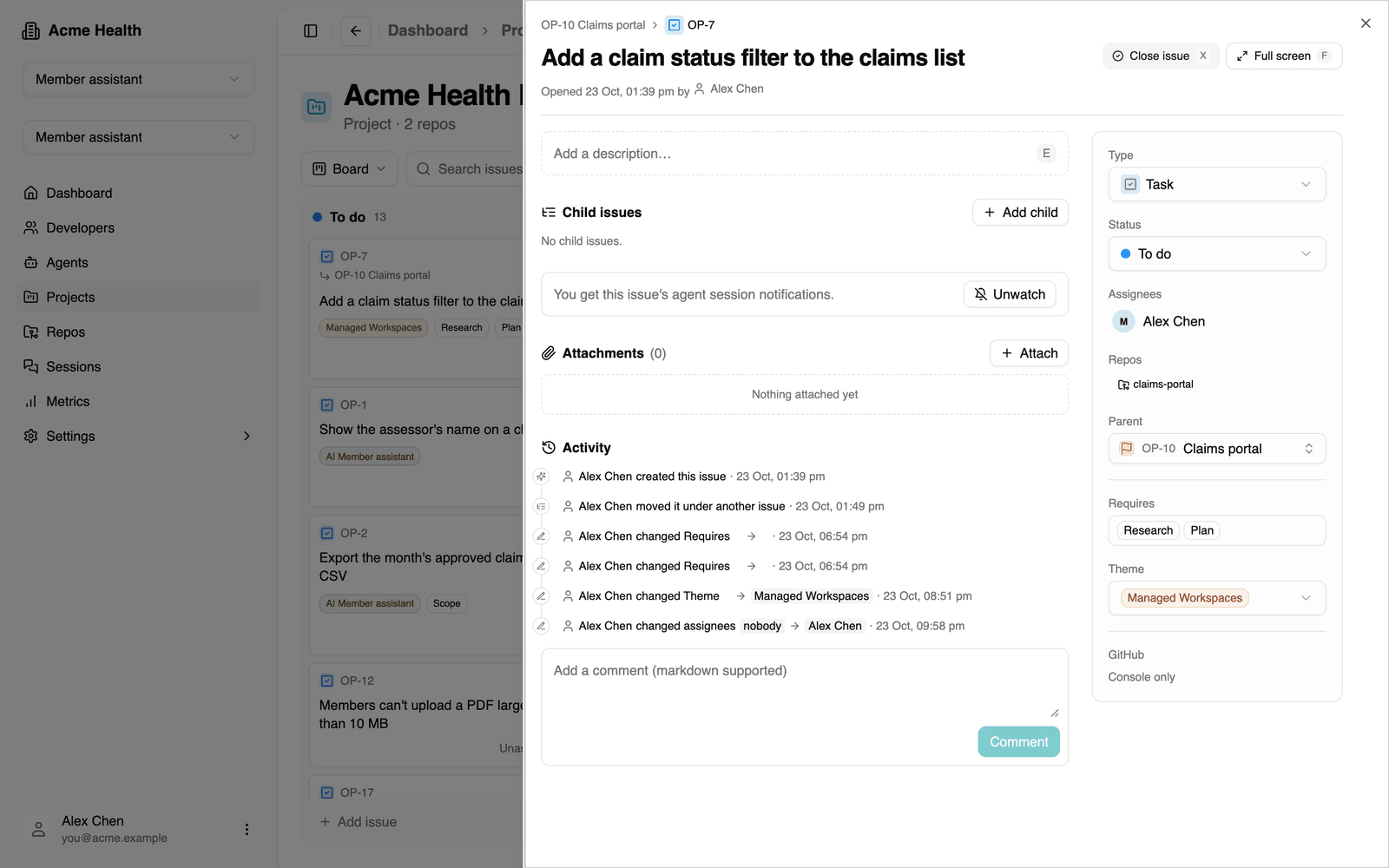Select Projects in the sidebar
The height and width of the screenshot is (868, 1389).
[139, 297]
